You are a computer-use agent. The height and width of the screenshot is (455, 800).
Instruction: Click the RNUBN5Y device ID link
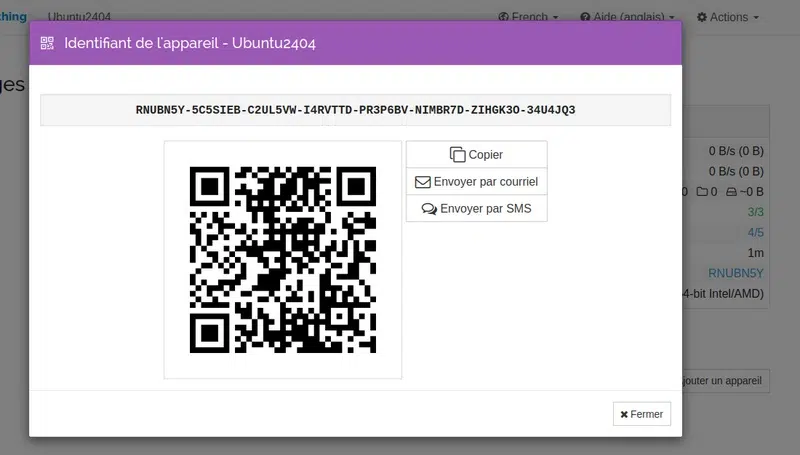[736, 273]
